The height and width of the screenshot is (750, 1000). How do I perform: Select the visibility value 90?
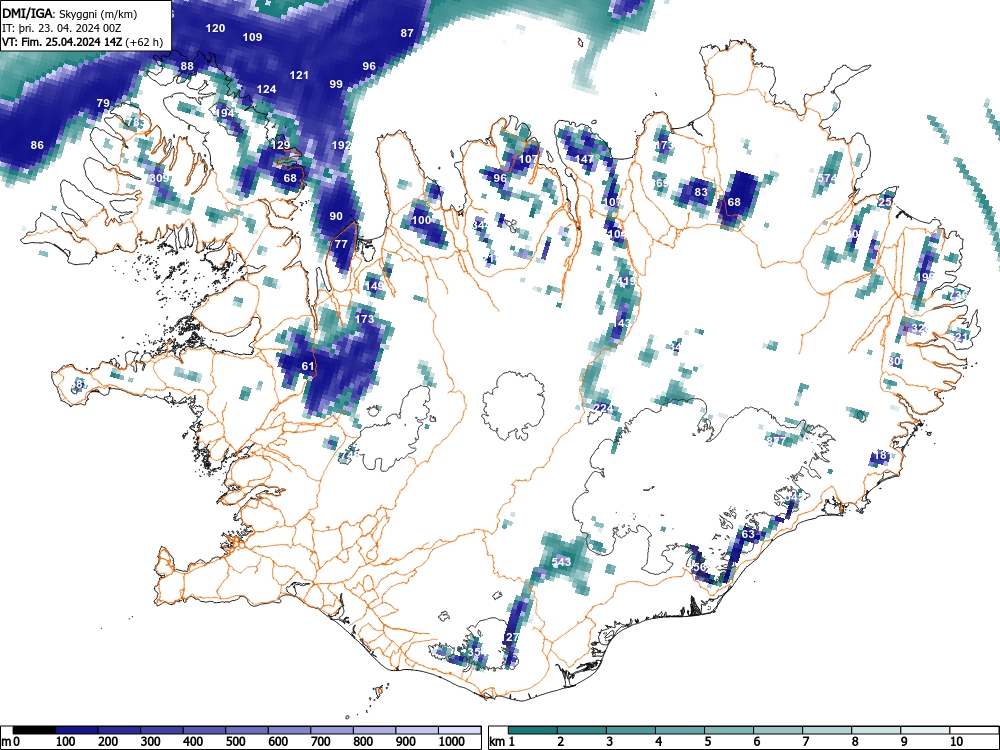coord(336,216)
